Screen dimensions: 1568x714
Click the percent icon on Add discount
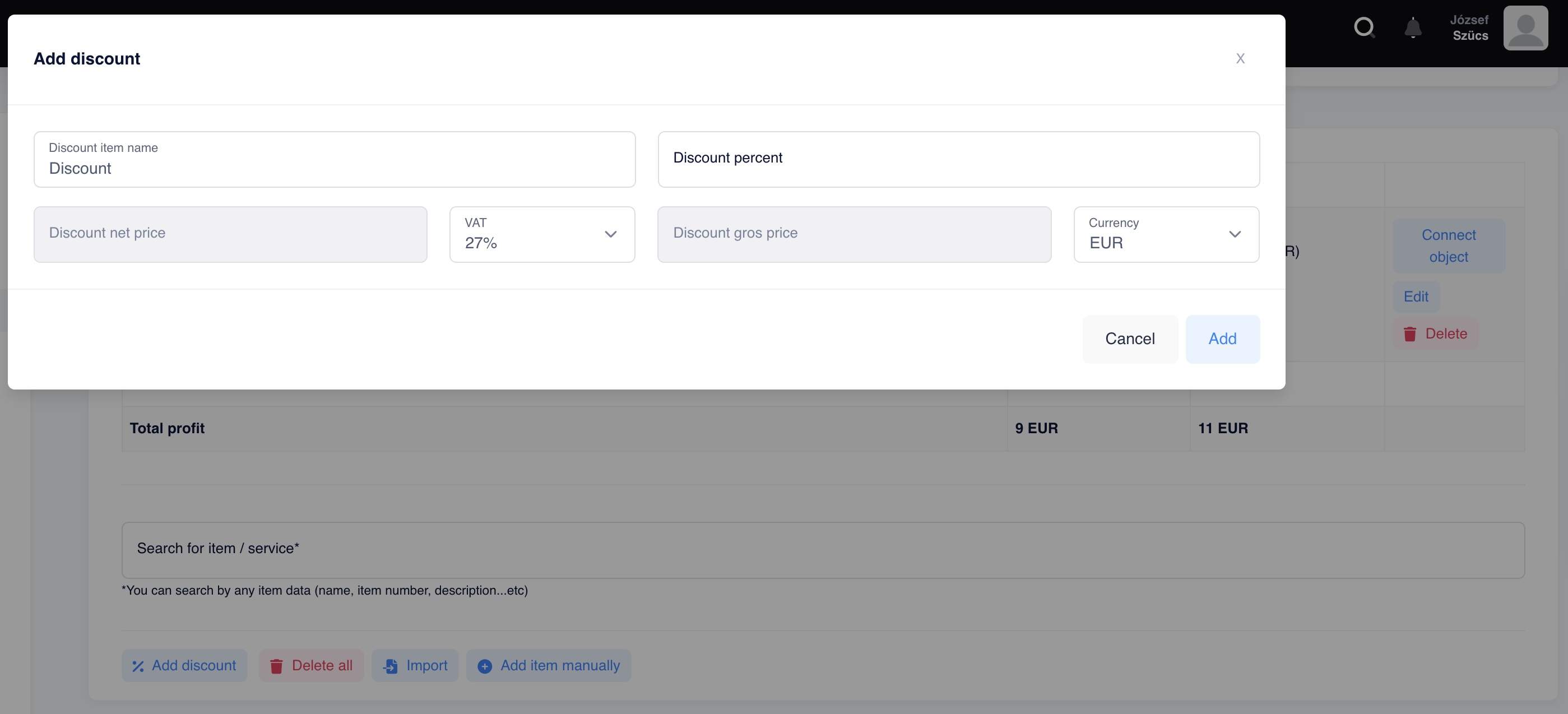pos(138,666)
